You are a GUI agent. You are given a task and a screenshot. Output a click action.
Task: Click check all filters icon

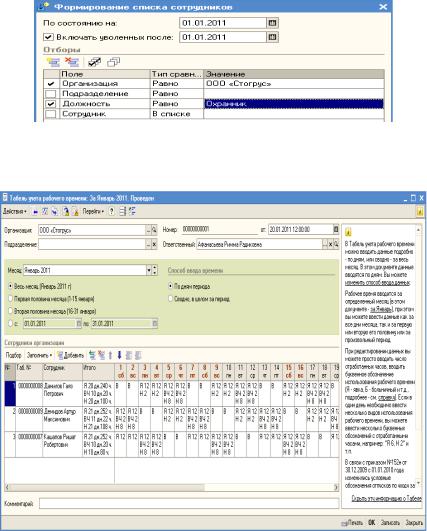pos(94,62)
